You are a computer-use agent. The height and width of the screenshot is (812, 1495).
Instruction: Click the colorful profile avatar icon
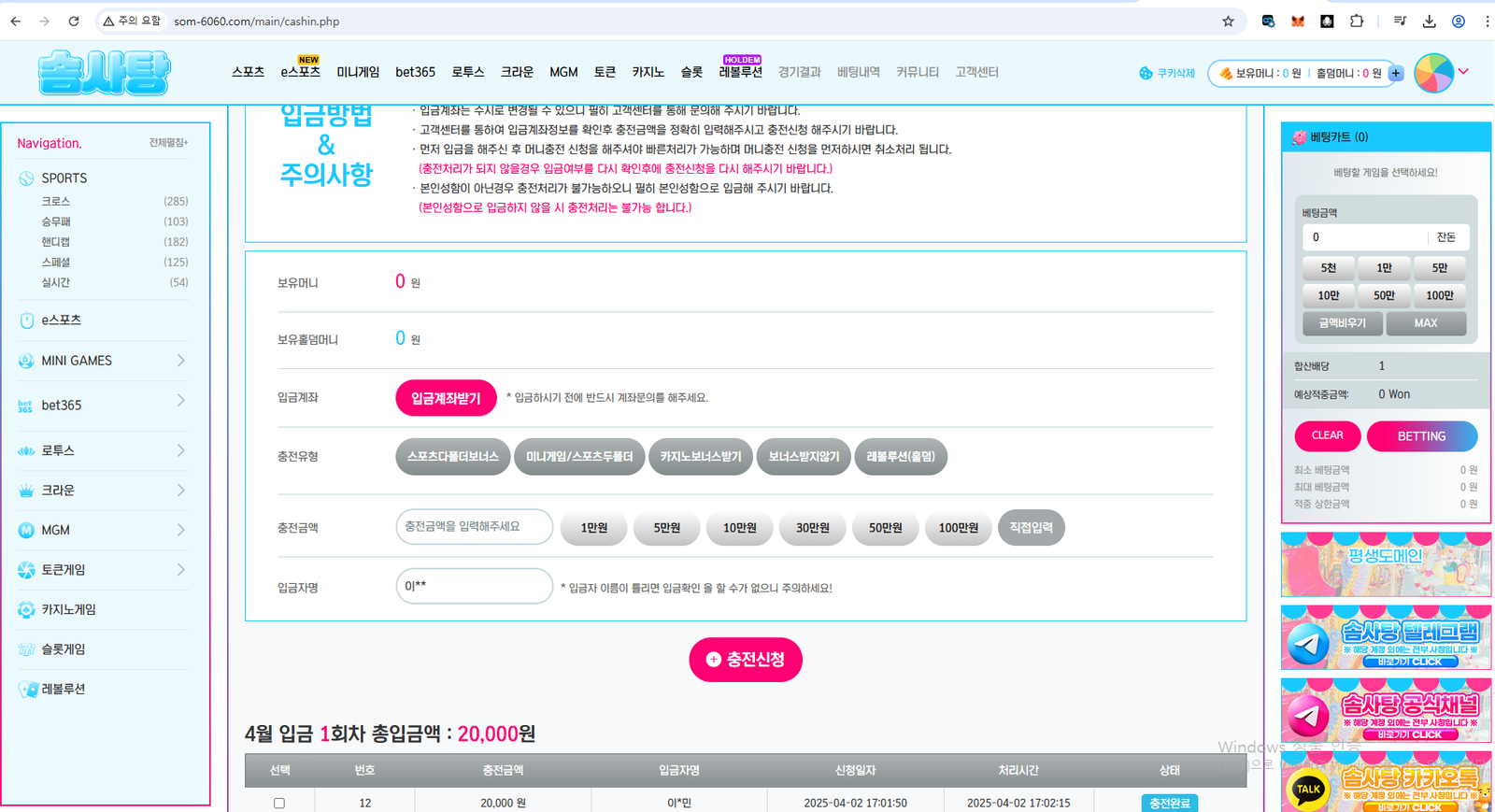click(x=1433, y=73)
